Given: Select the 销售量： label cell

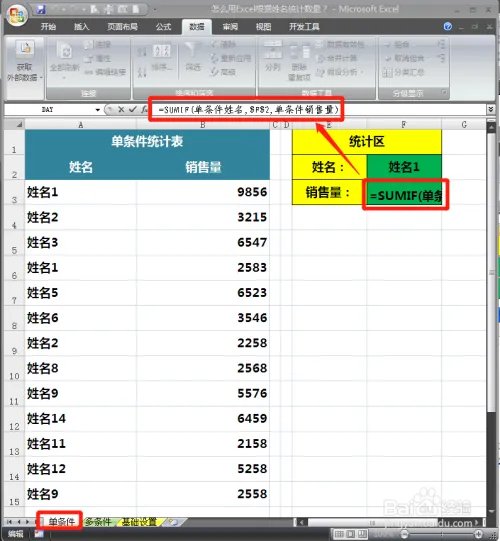Looking at the screenshot, I should (x=329, y=192).
